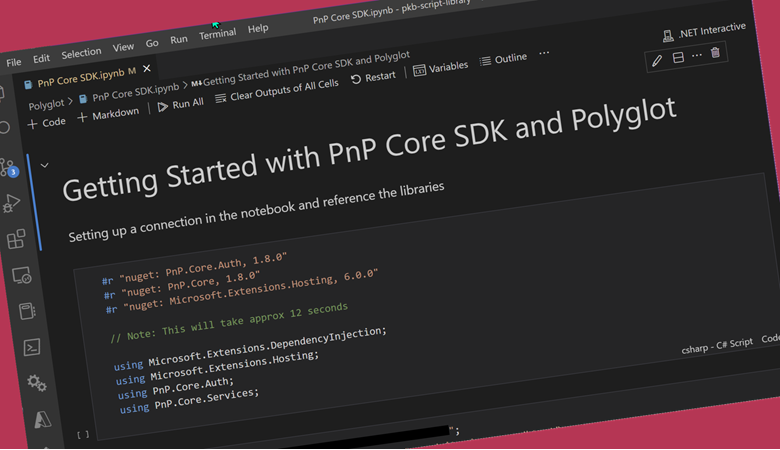This screenshot has height=450, width=780.
Task: Open the Edit menu
Action: tap(41, 59)
